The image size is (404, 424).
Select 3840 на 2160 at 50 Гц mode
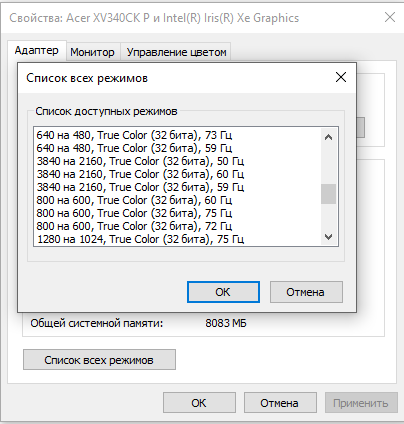pyautogui.click(x=140, y=161)
